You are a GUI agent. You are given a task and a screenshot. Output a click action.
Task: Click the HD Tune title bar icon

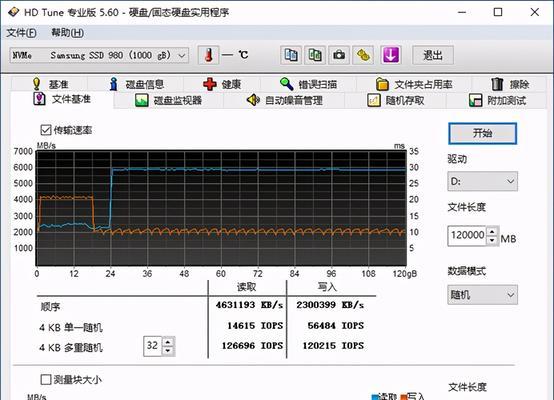coord(13,12)
